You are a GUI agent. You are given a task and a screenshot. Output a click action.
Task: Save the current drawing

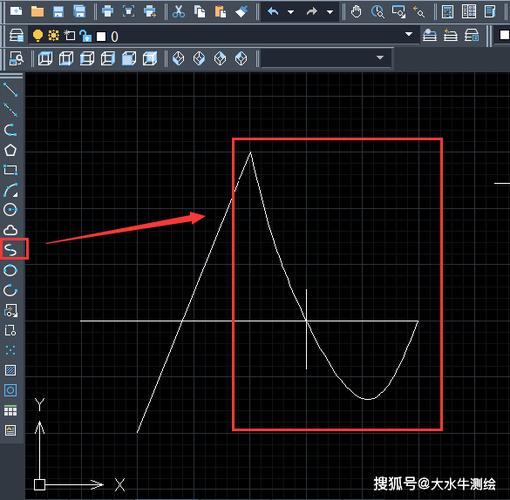coord(58,11)
